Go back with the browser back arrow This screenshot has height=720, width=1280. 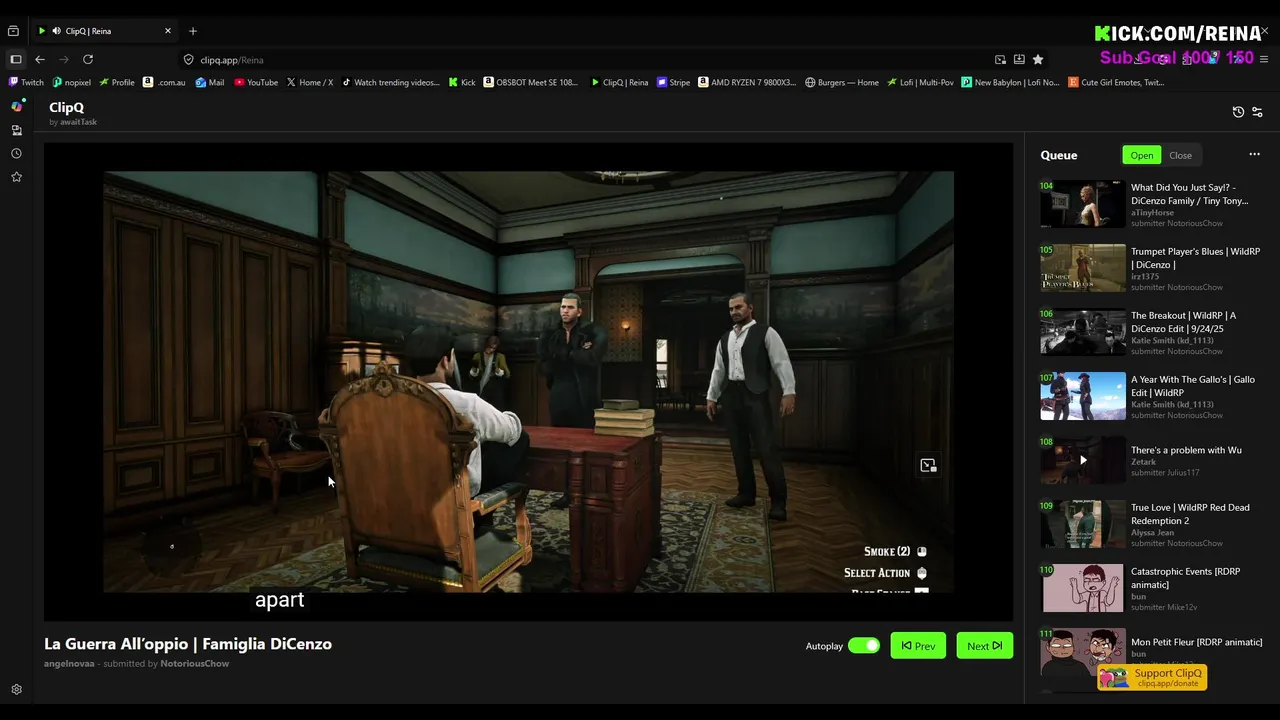(x=40, y=60)
